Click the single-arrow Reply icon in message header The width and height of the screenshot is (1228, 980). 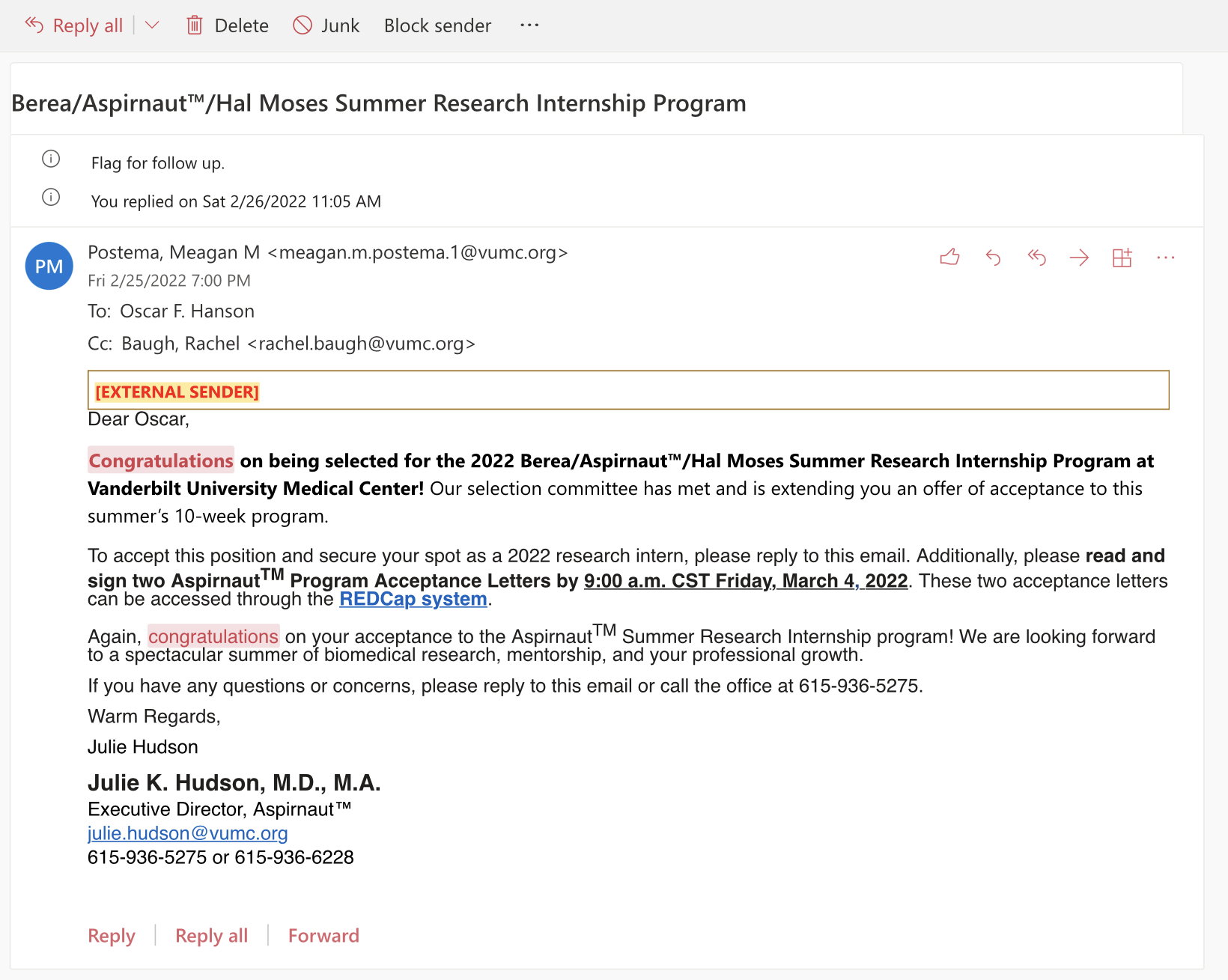point(993,258)
